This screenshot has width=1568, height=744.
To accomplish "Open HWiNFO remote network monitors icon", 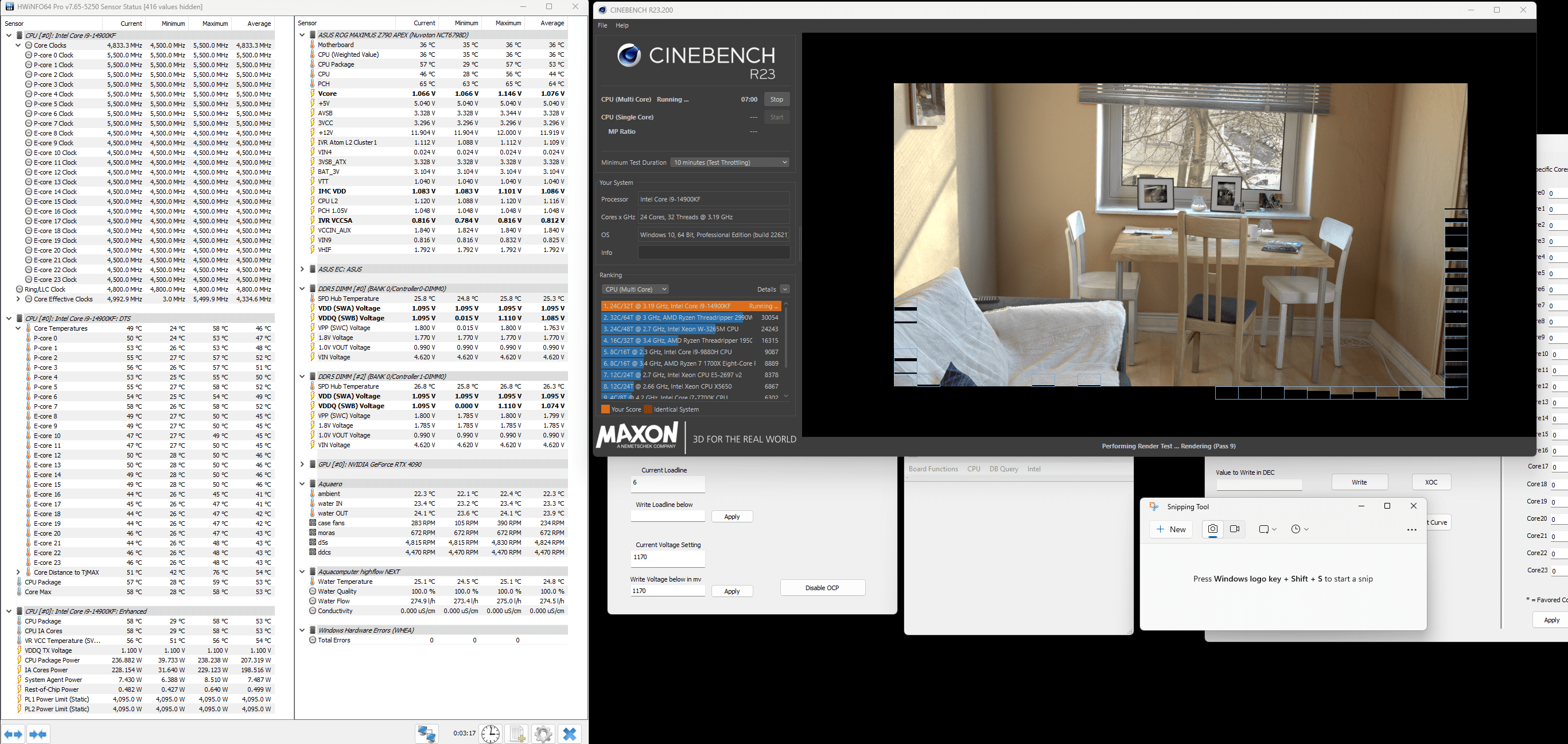I will 427,734.
